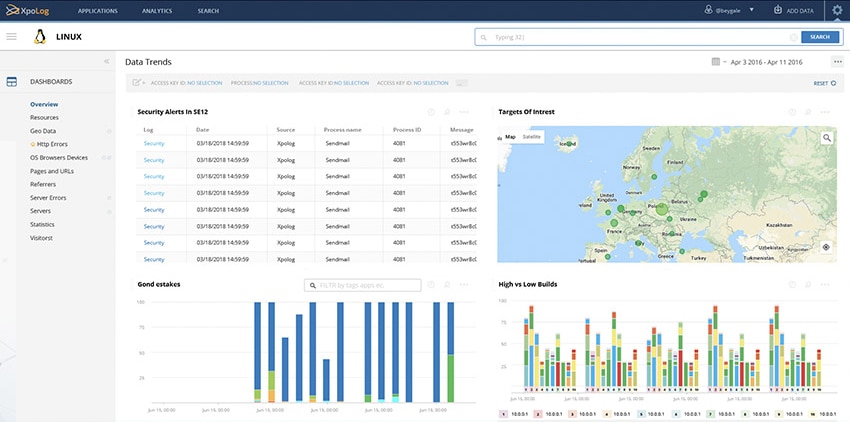The width and height of the screenshot is (850, 422).
Task: Click the Add Data database icon
Action: (x=777, y=10)
